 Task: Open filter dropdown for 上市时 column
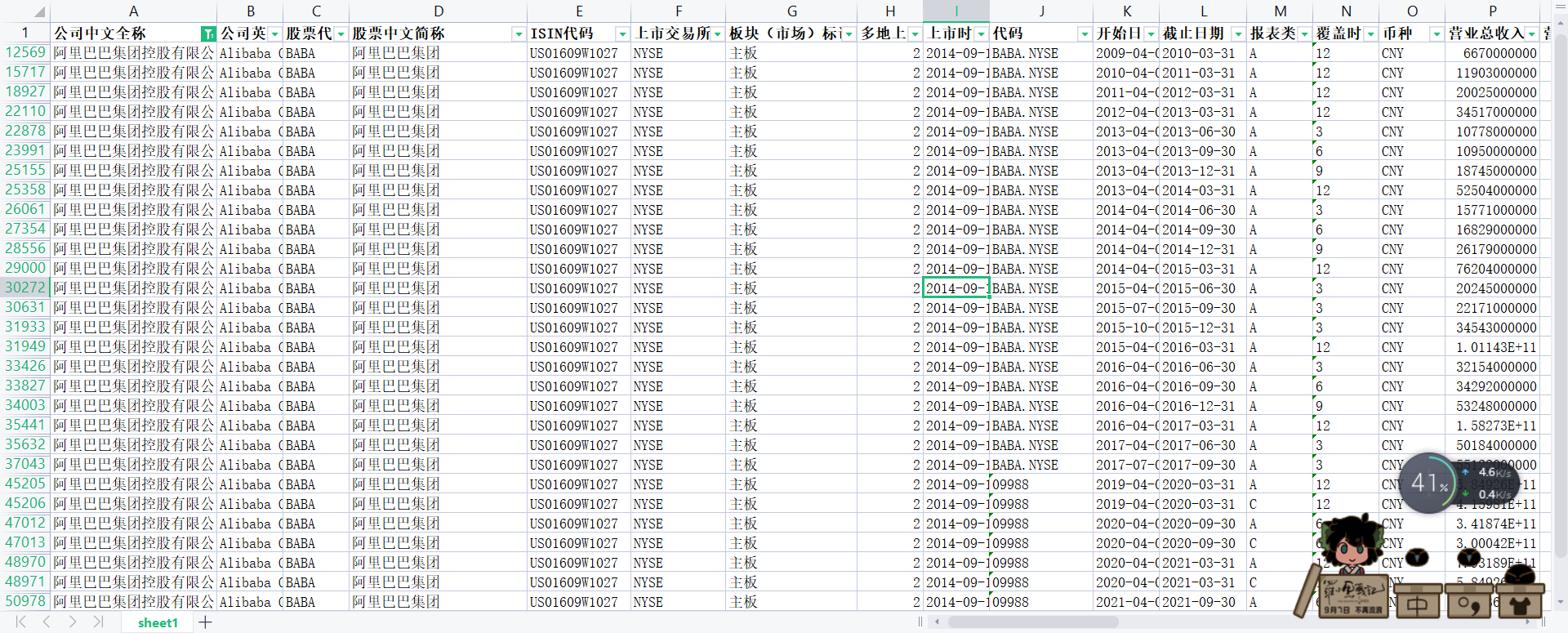[981, 33]
